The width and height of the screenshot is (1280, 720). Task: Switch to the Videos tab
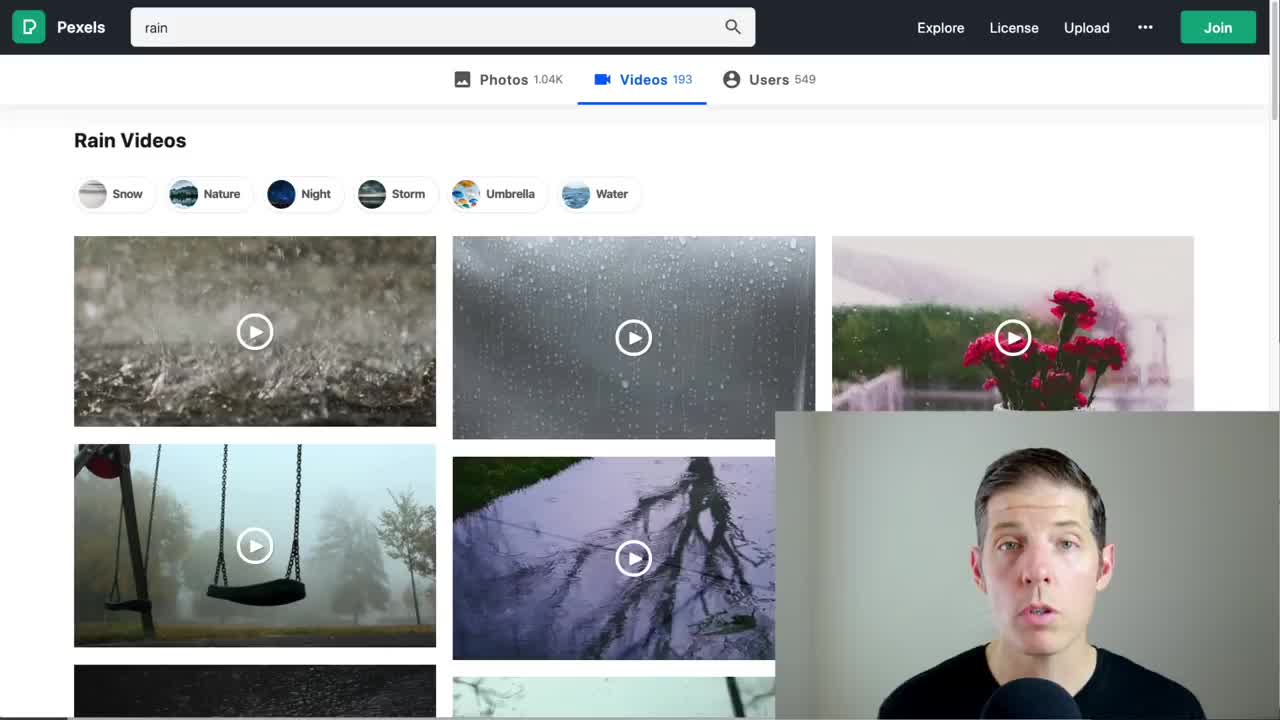pyautogui.click(x=642, y=79)
